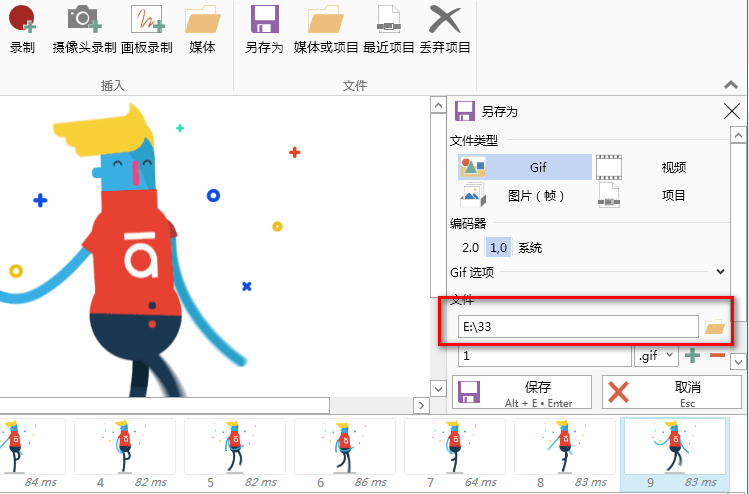Image resolution: width=749 pixels, height=494 pixels.
Task: Load media or project (媒体或项目)
Action: [326, 29]
